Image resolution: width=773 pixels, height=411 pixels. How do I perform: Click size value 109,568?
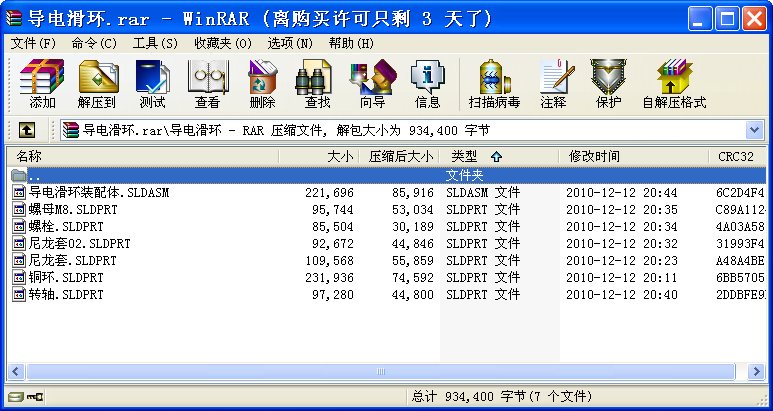pyautogui.click(x=329, y=260)
